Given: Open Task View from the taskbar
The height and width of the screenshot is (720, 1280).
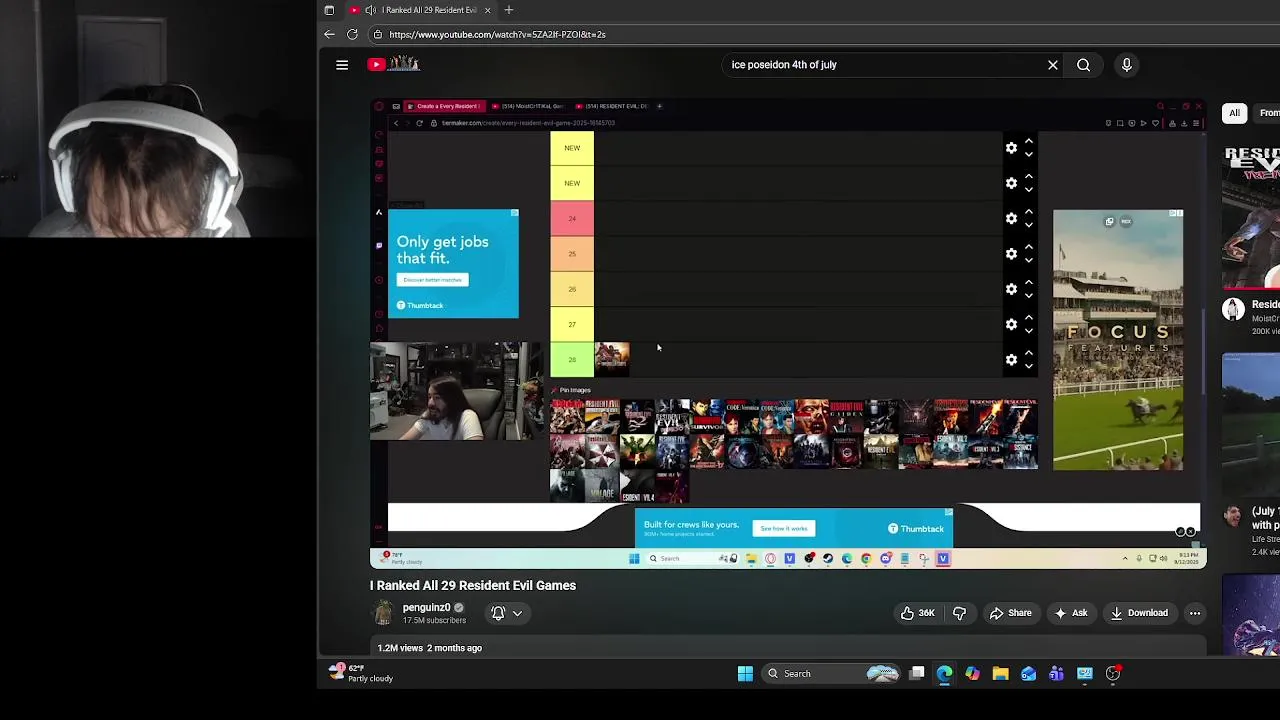Looking at the screenshot, I should [x=916, y=674].
